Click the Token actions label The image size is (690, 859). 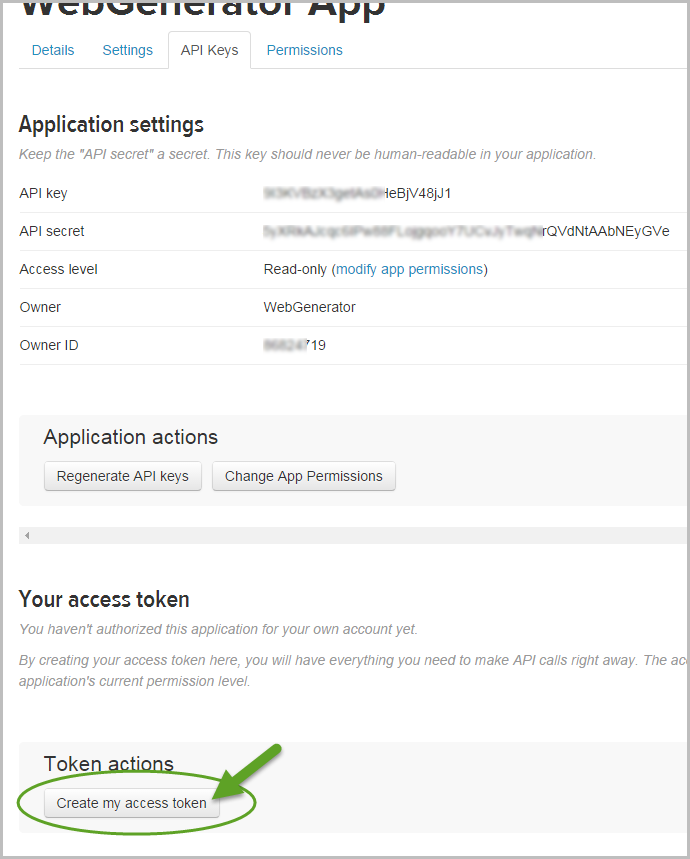coord(108,764)
